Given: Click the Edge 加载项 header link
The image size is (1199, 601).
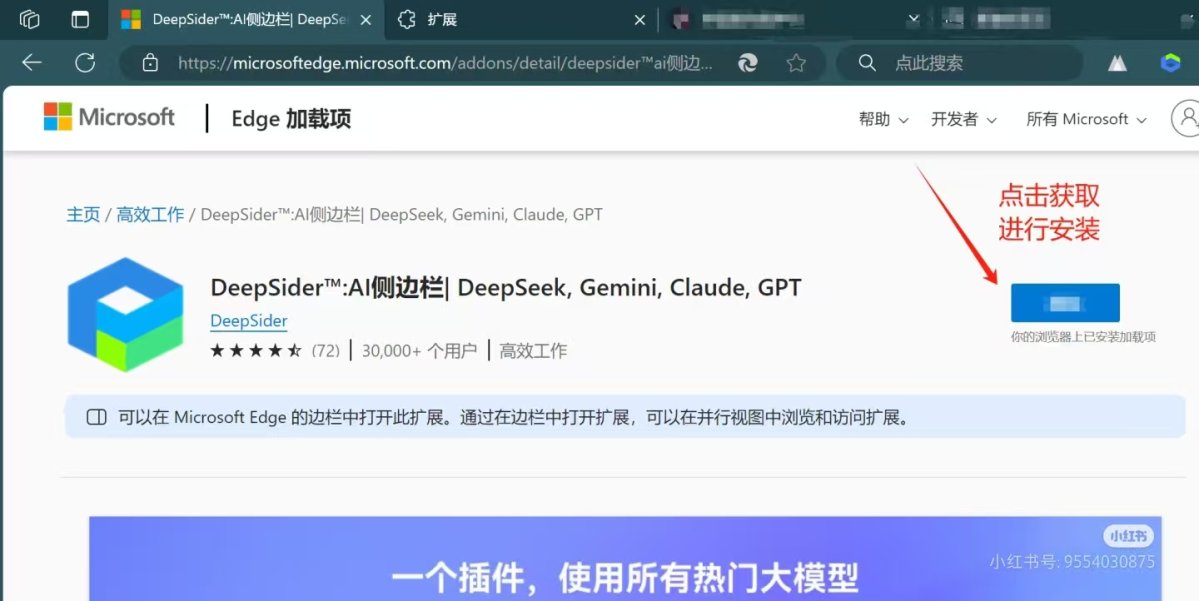Looking at the screenshot, I should (x=291, y=119).
